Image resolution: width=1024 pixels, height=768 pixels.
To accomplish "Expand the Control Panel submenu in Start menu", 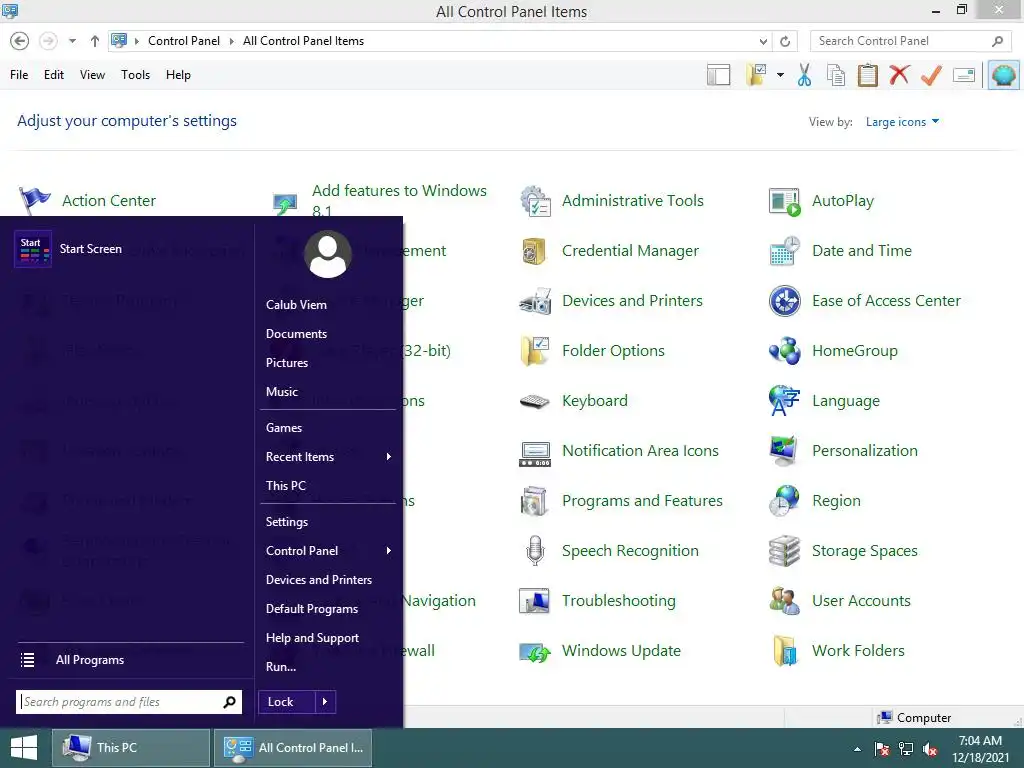I will coord(388,551).
